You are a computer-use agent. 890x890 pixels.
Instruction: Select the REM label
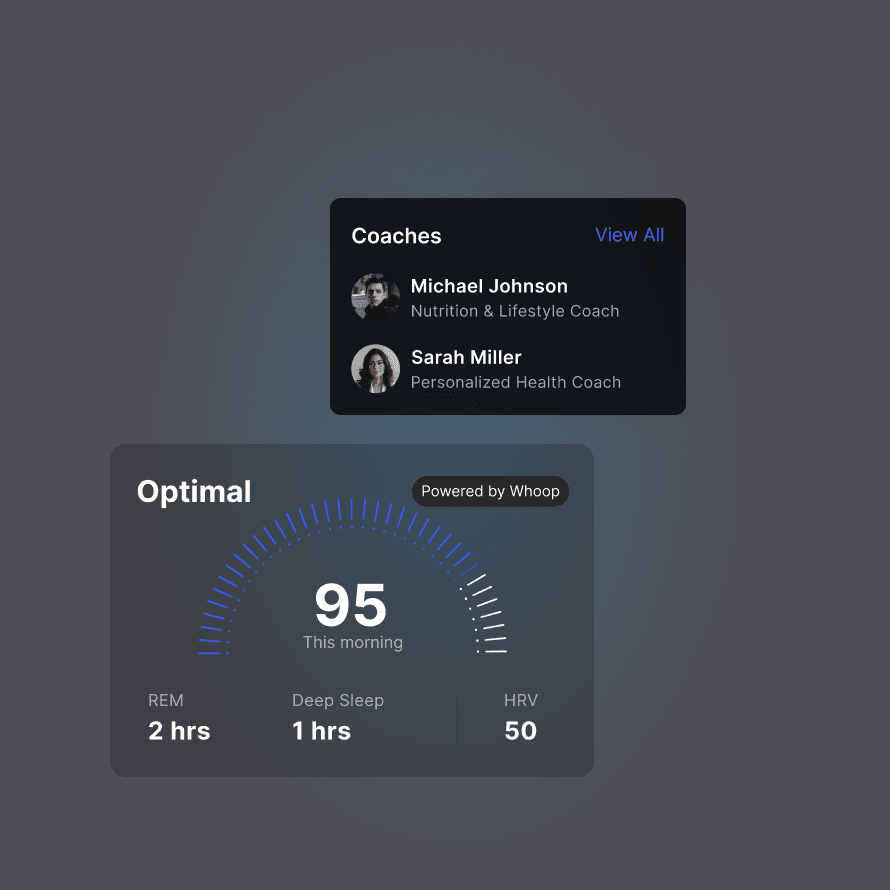(x=166, y=700)
